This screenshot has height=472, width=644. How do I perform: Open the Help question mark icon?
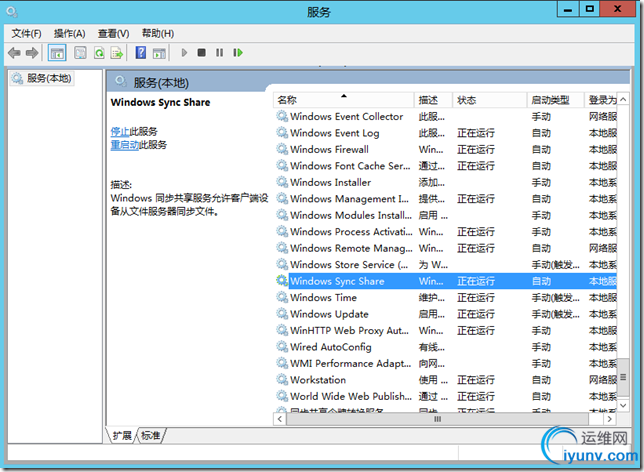[141, 53]
